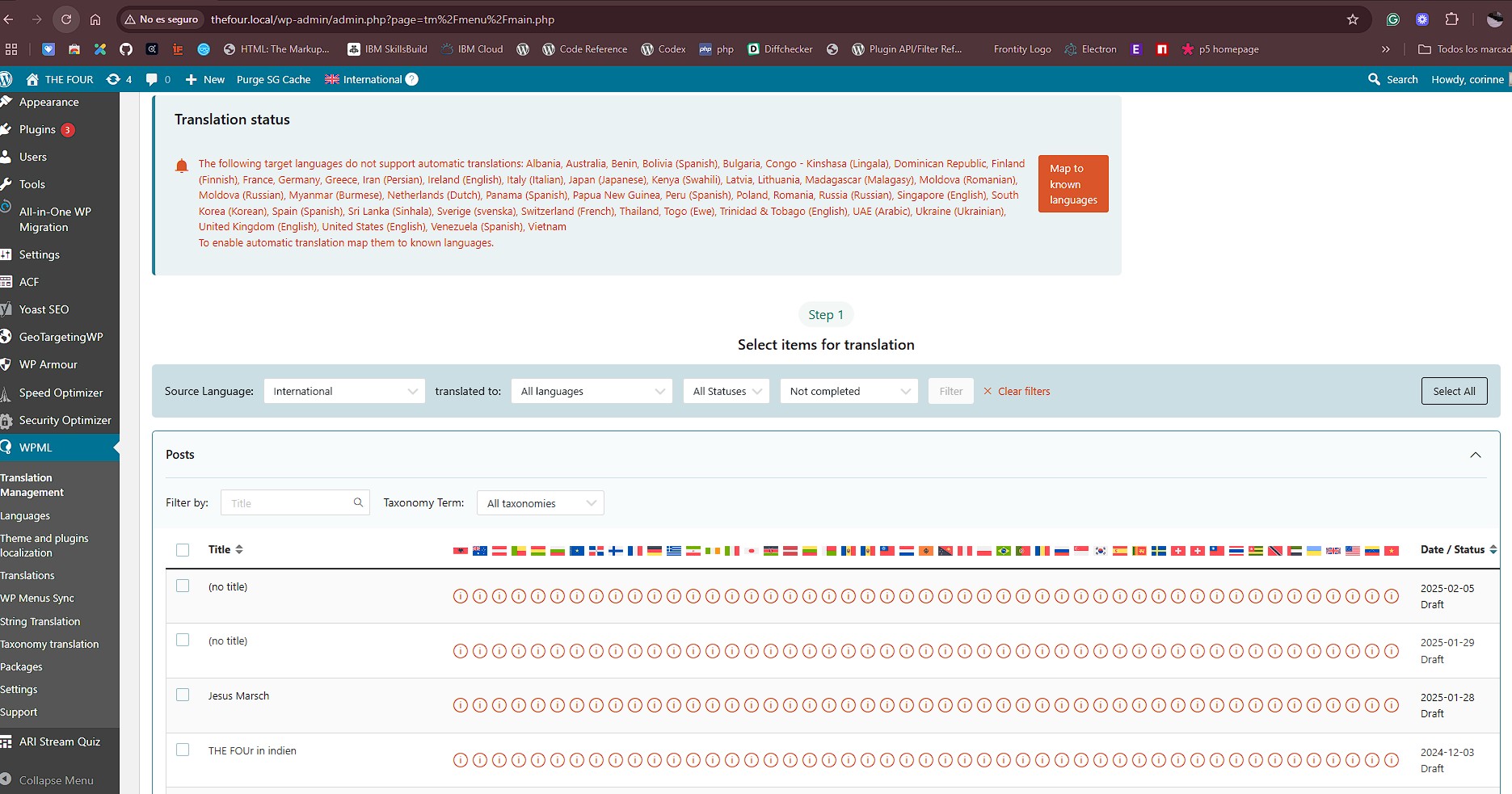Click the Search magnifier in admin bar
Image resolution: width=1512 pixels, height=794 pixels.
point(1374,79)
